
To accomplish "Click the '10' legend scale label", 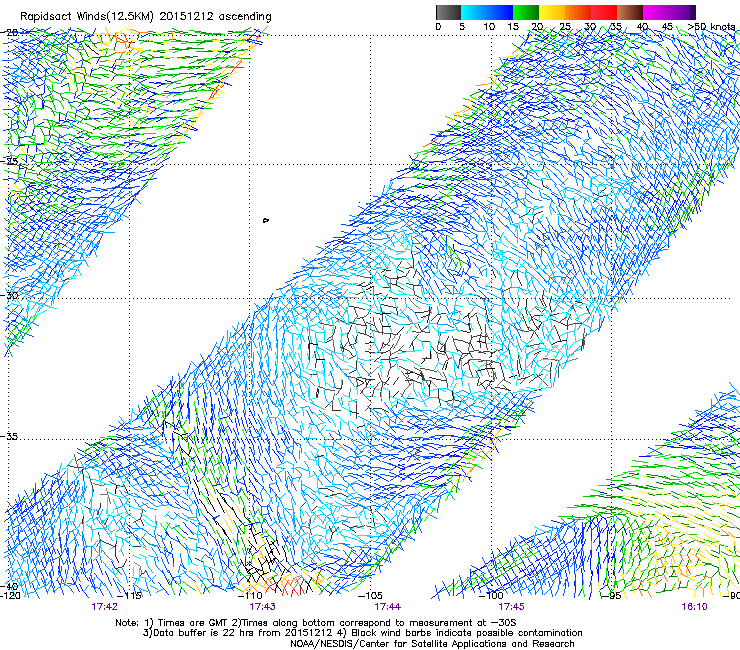I will (489, 27).
